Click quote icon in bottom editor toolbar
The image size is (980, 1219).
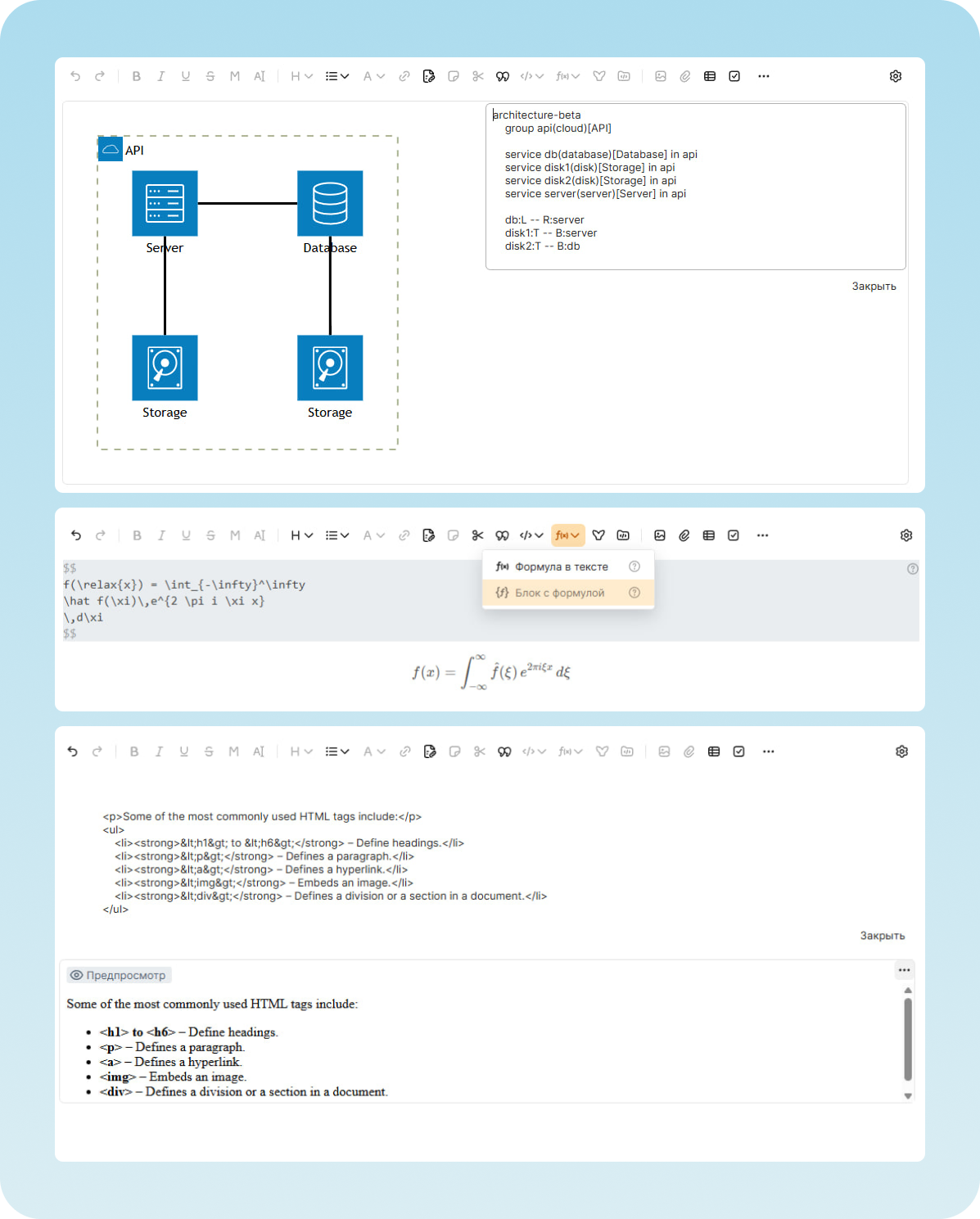(504, 752)
